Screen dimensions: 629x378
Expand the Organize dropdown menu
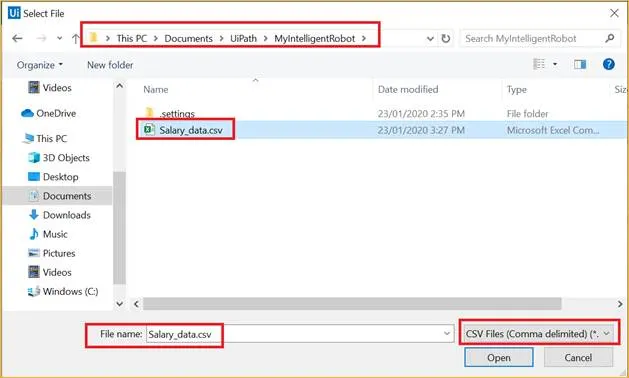pyautogui.click(x=40, y=65)
